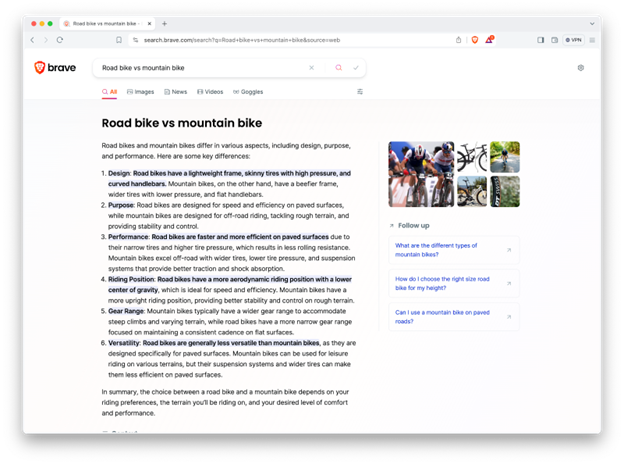Click the large cyclists racing thumbnail

click(x=421, y=174)
